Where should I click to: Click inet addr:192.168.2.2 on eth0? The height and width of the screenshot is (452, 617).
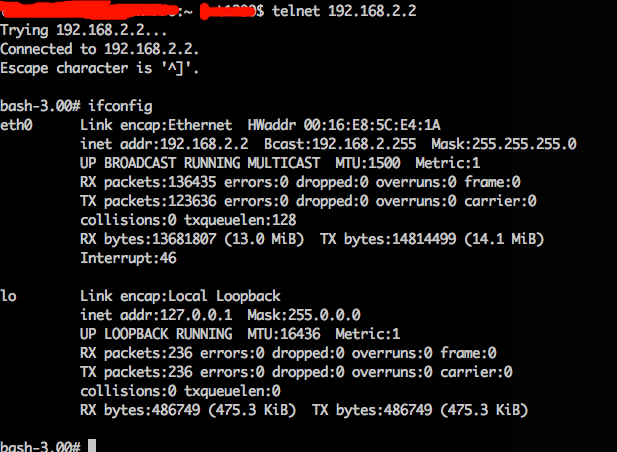(164, 144)
